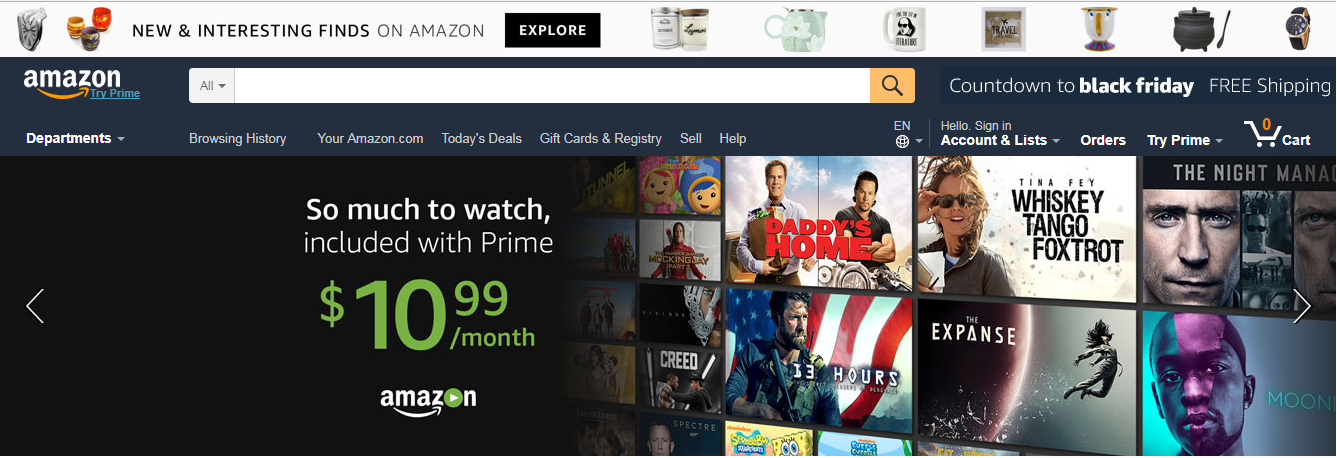Open the All search category dropdown
The image size is (1337, 458).
pyautogui.click(x=212, y=85)
